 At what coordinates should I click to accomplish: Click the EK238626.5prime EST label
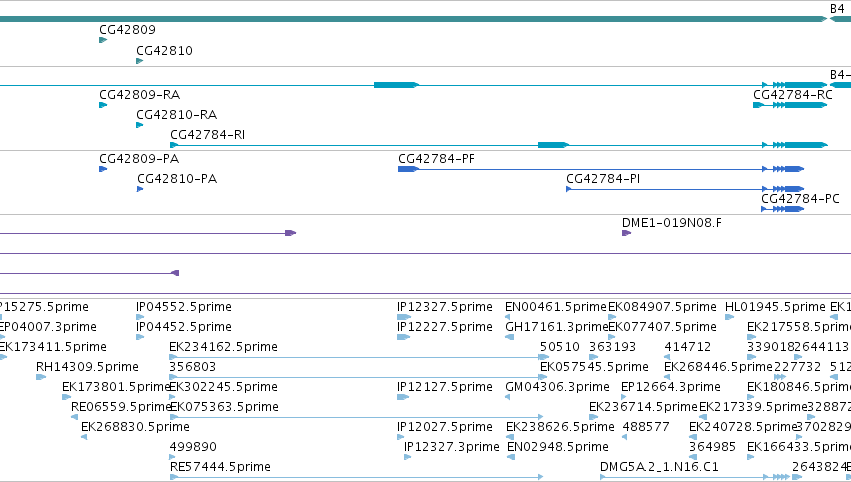(x=560, y=427)
